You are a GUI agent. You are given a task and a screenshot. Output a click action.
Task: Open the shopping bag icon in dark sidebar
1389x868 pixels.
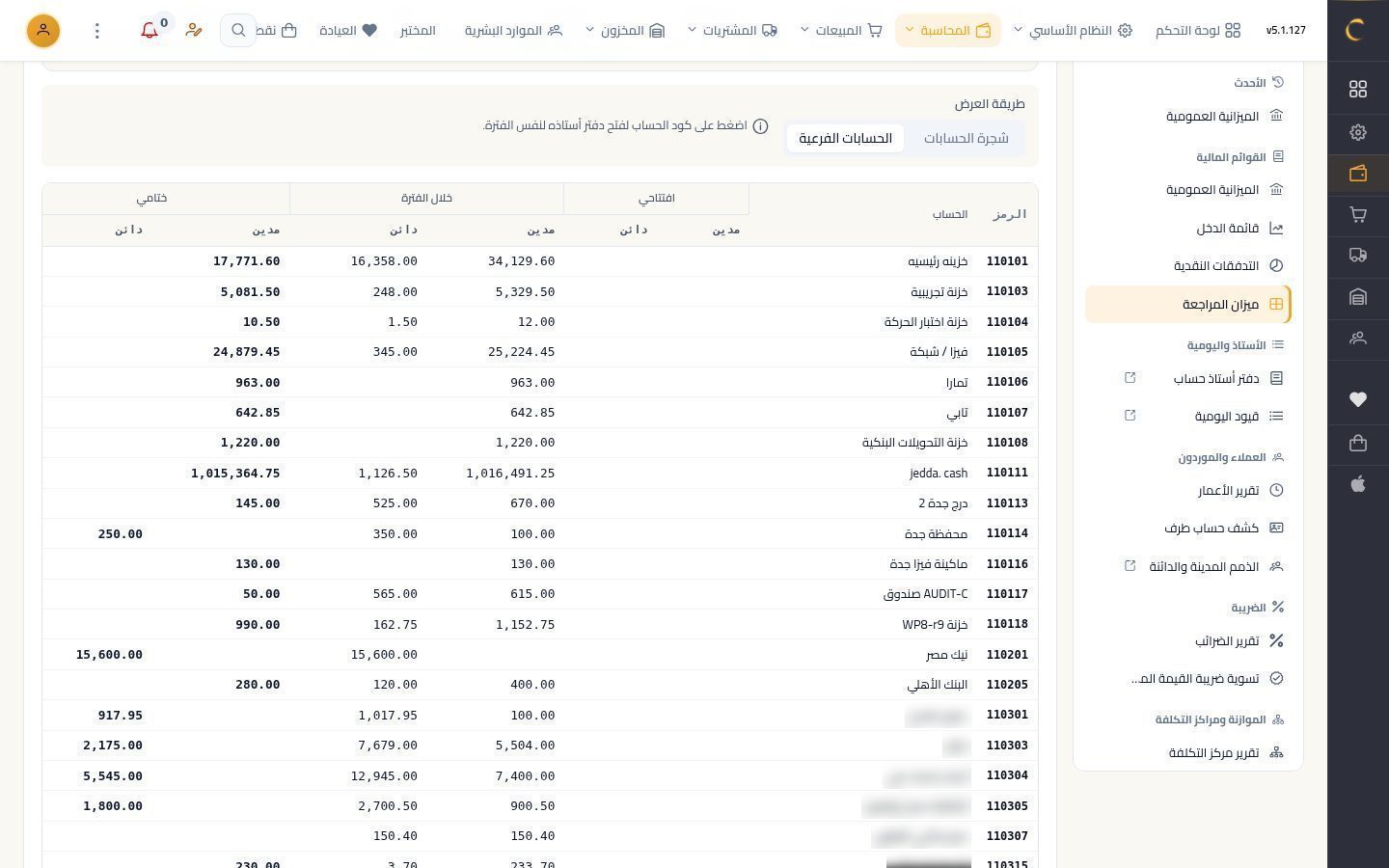point(1358,443)
